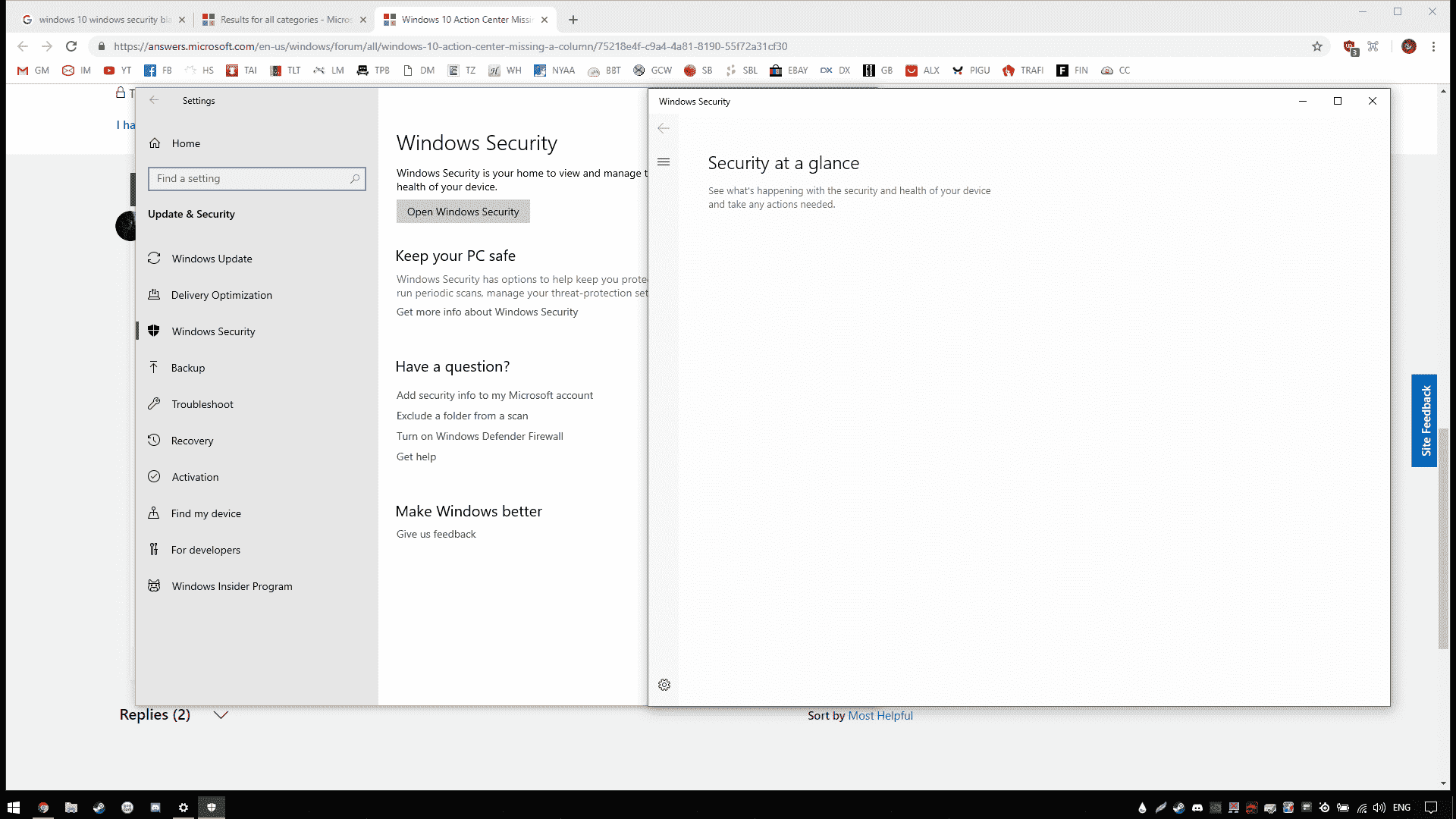Click Open Windows Security button
The image size is (1456, 819).
click(x=463, y=212)
